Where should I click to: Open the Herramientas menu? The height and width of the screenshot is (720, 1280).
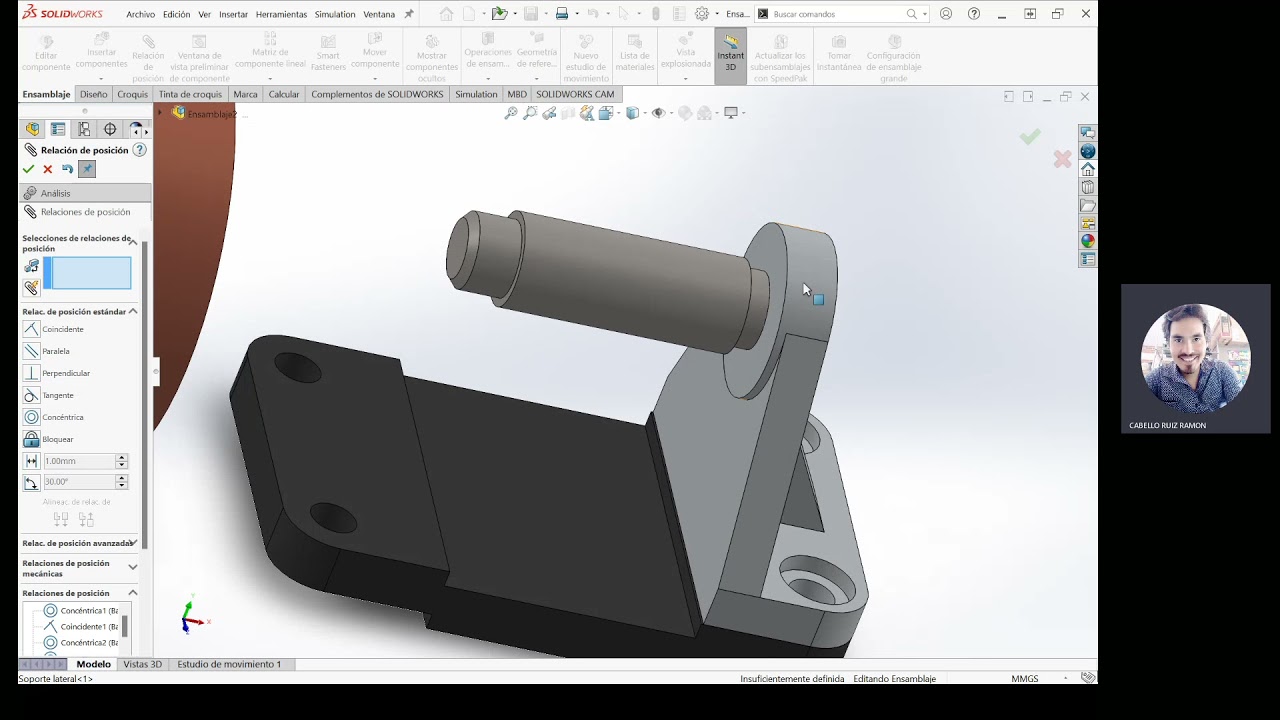(x=281, y=14)
